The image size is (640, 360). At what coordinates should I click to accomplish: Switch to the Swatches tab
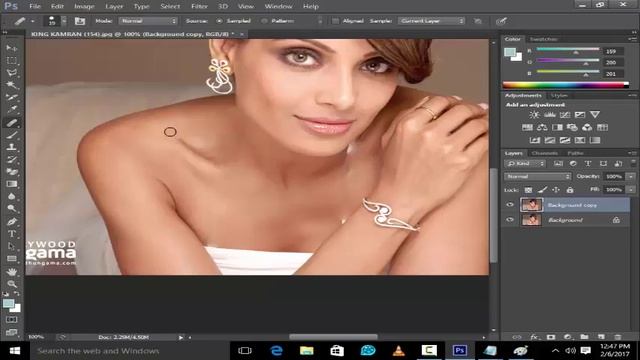543,39
